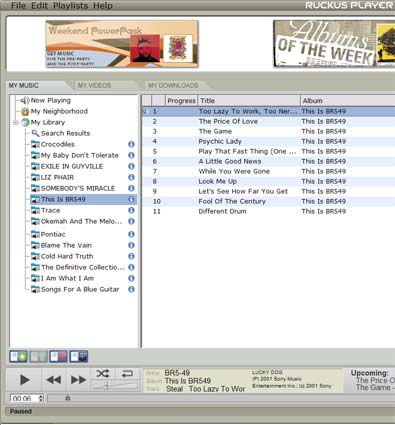
Task: Switch to the MY VIDEOS tab
Action: pyautogui.click(x=94, y=85)
